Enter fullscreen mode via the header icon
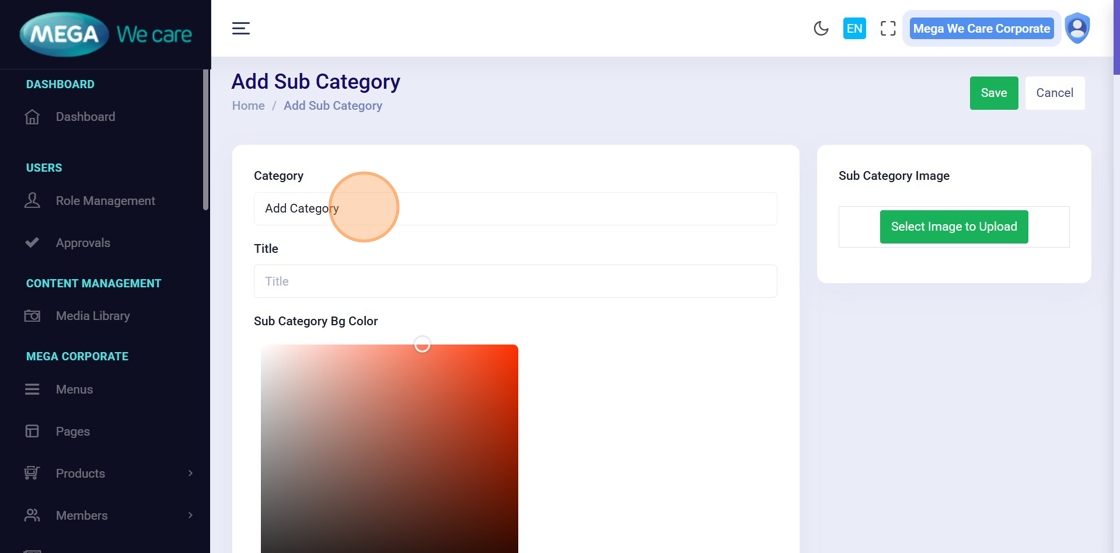The image size is (1120, 553). click(x=888, y=28)
